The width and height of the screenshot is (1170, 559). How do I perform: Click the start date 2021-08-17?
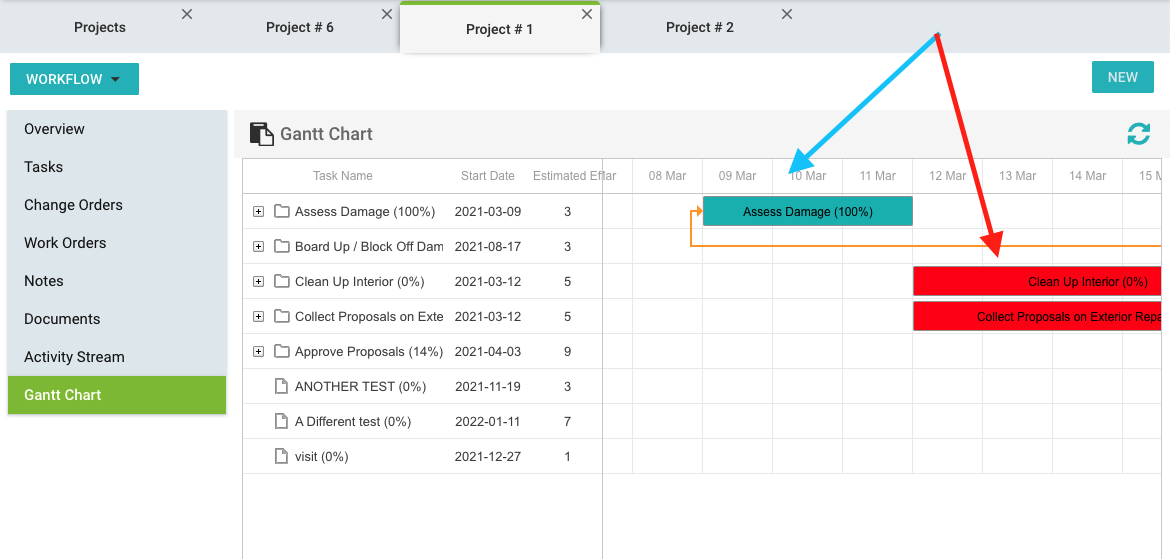tap(488, 247)
